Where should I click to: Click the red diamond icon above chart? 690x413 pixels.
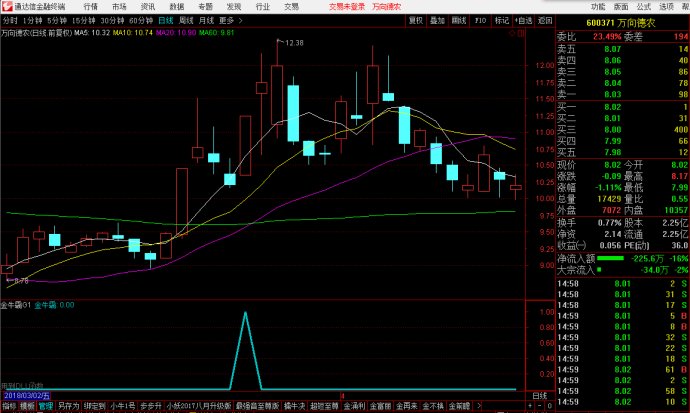(512, 33)
